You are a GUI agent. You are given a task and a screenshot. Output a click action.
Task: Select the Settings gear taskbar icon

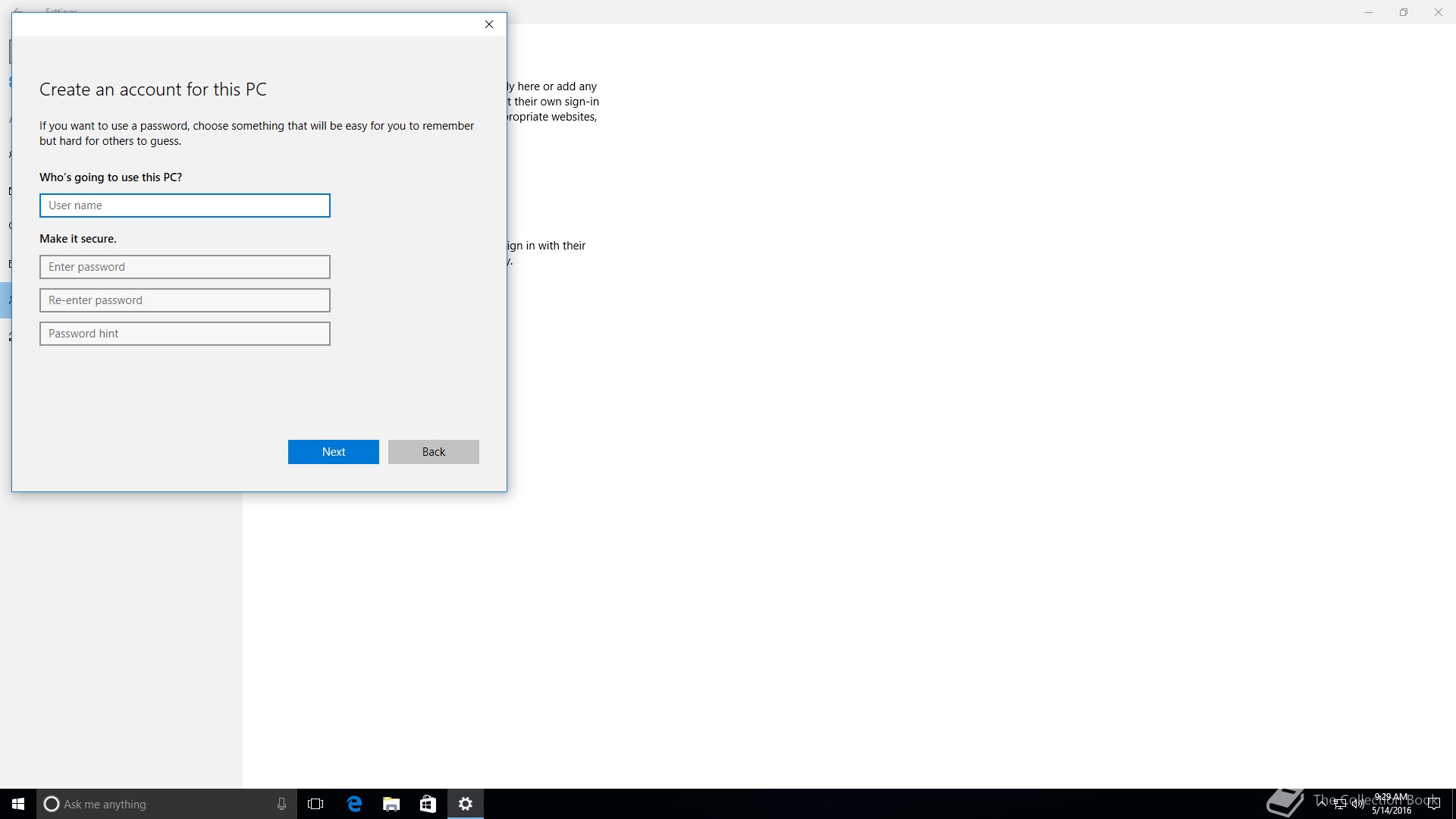[466, 804]
